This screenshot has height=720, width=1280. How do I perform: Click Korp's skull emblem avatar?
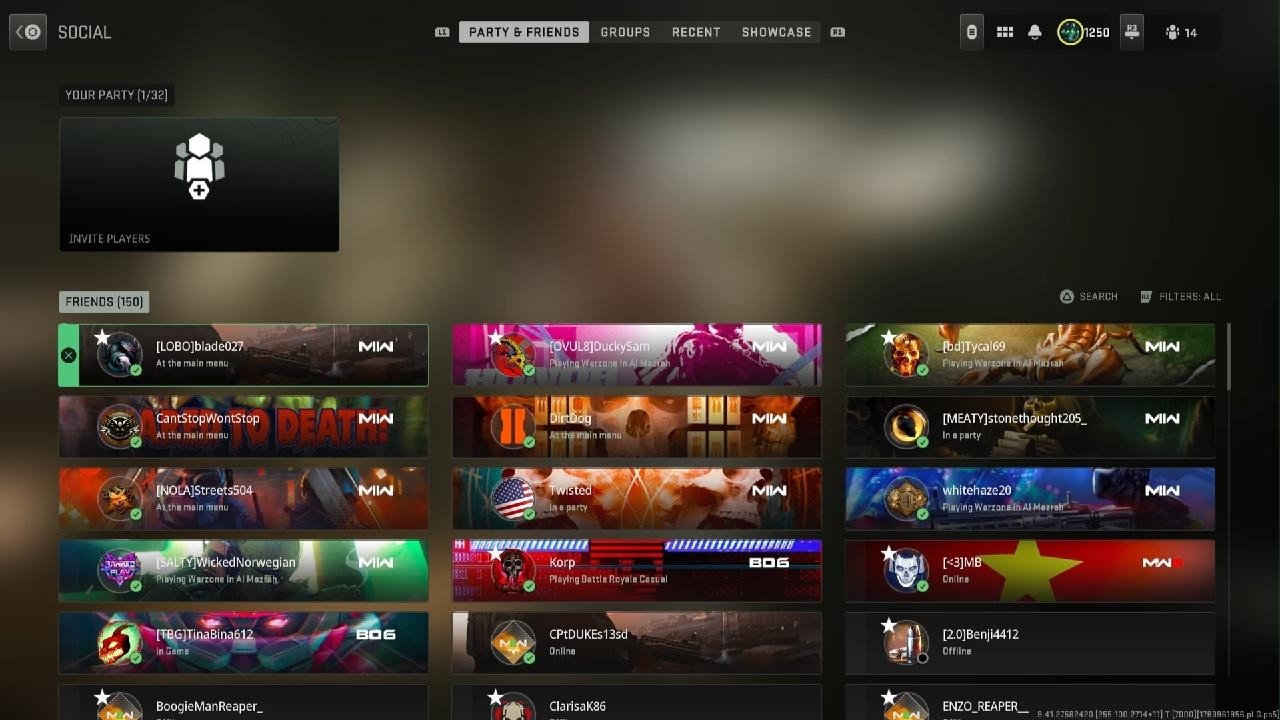(513, 571)
